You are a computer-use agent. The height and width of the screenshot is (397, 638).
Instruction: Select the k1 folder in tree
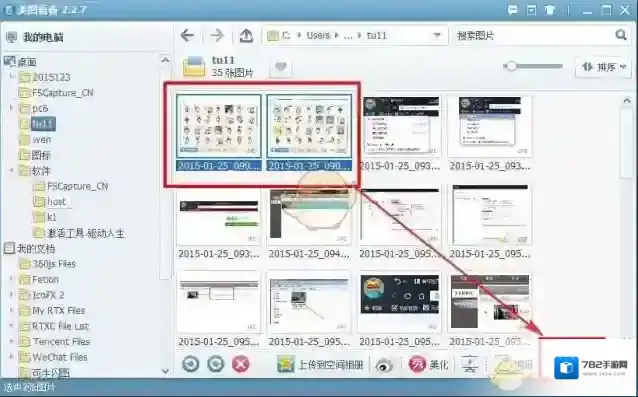click(51, 217)
